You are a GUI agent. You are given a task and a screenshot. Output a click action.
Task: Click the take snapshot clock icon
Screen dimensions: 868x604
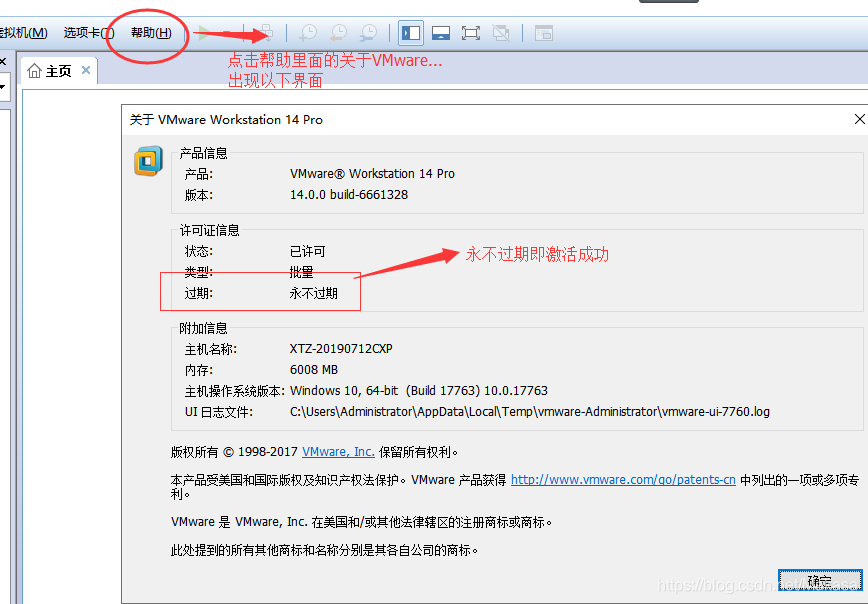308,33
